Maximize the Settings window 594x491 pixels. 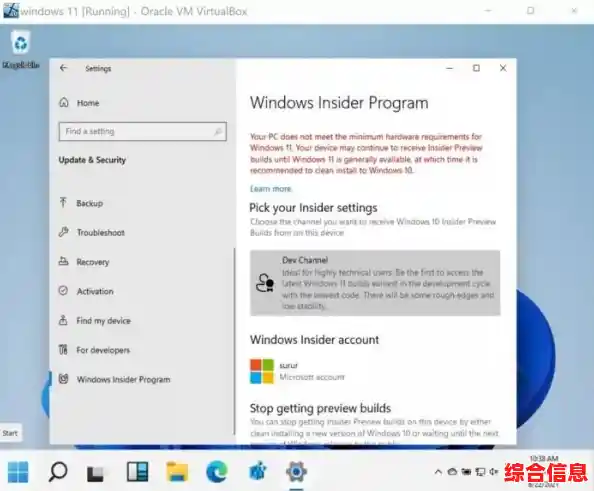coord(476,68)
